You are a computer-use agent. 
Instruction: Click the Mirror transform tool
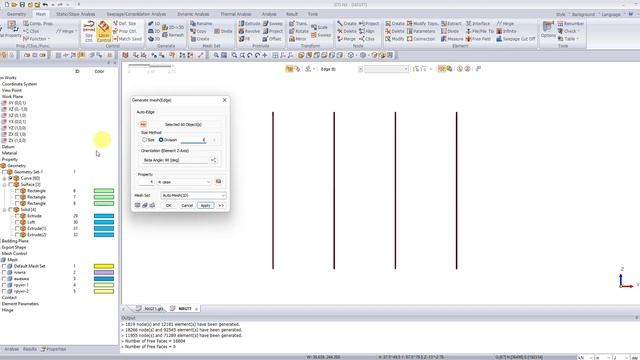coord(298,39)
